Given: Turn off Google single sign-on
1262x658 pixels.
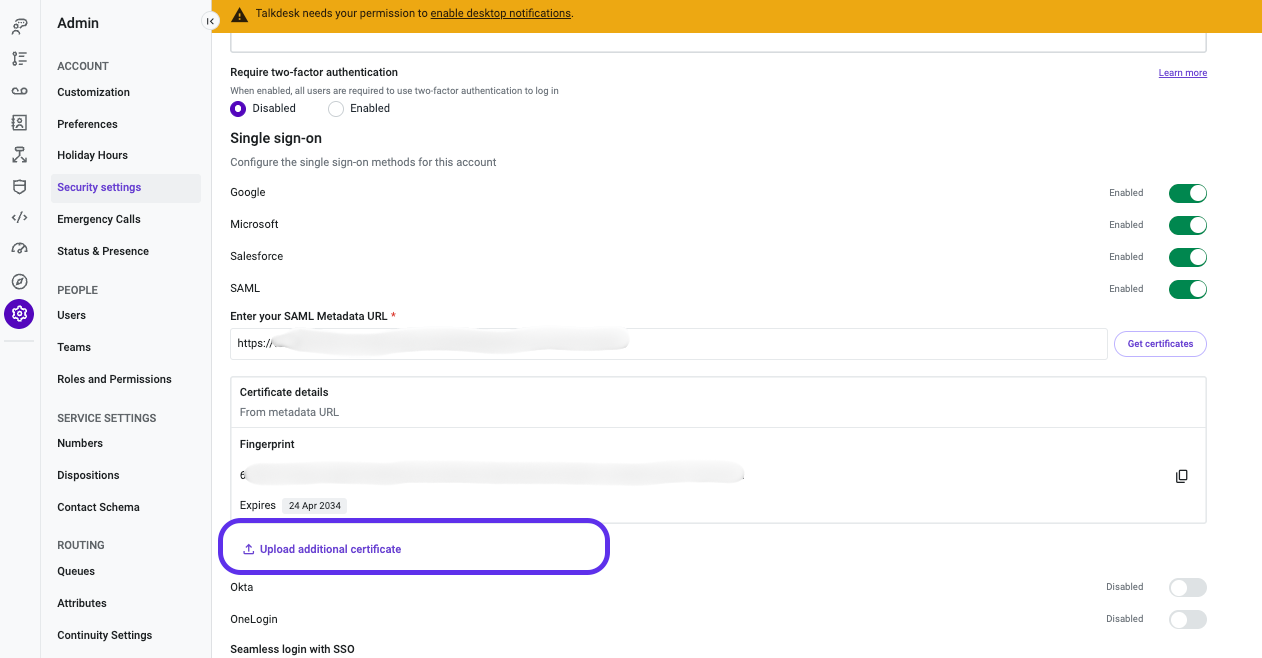Looking at the screenshot, I should coord(1188,193).
